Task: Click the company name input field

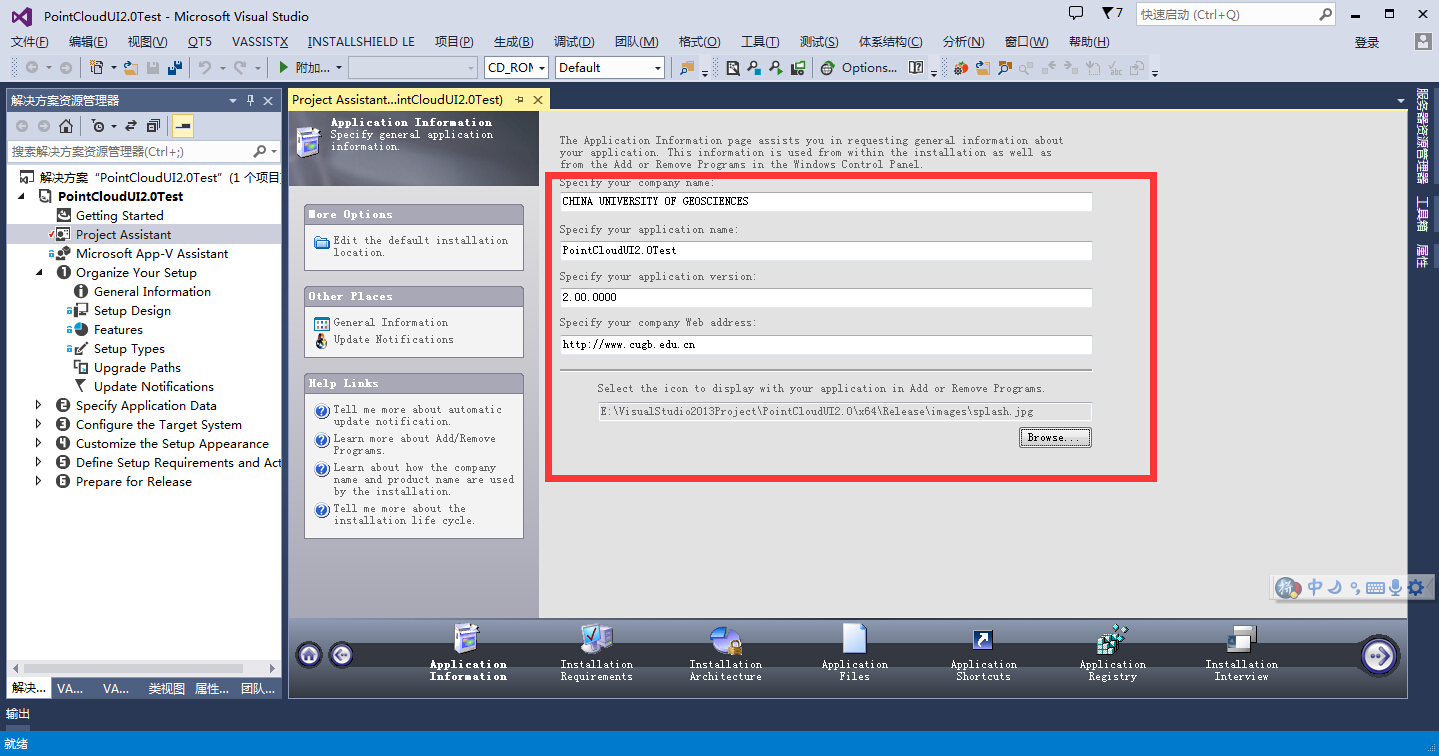Action: (x=826, y=202)
